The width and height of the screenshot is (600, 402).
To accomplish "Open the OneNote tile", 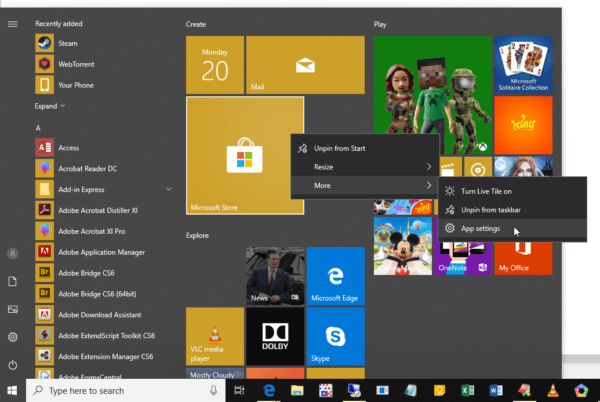I will (x=463, y=260).
